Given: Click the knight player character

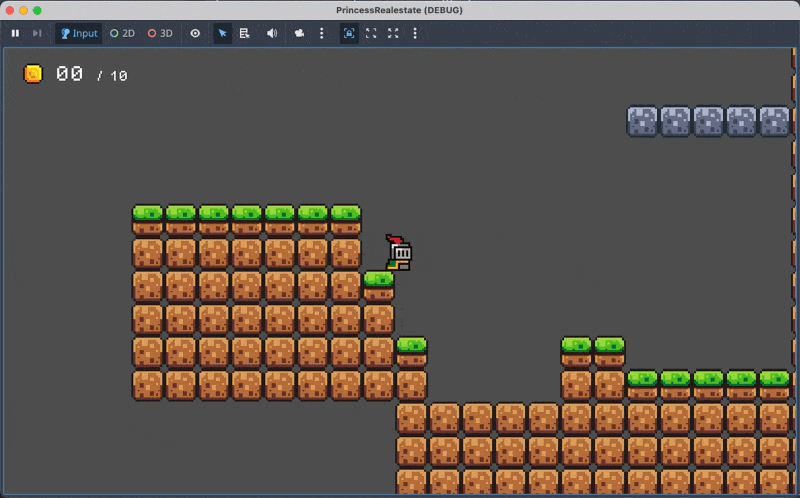Looking at the screenshot, I should click(399, 254).
